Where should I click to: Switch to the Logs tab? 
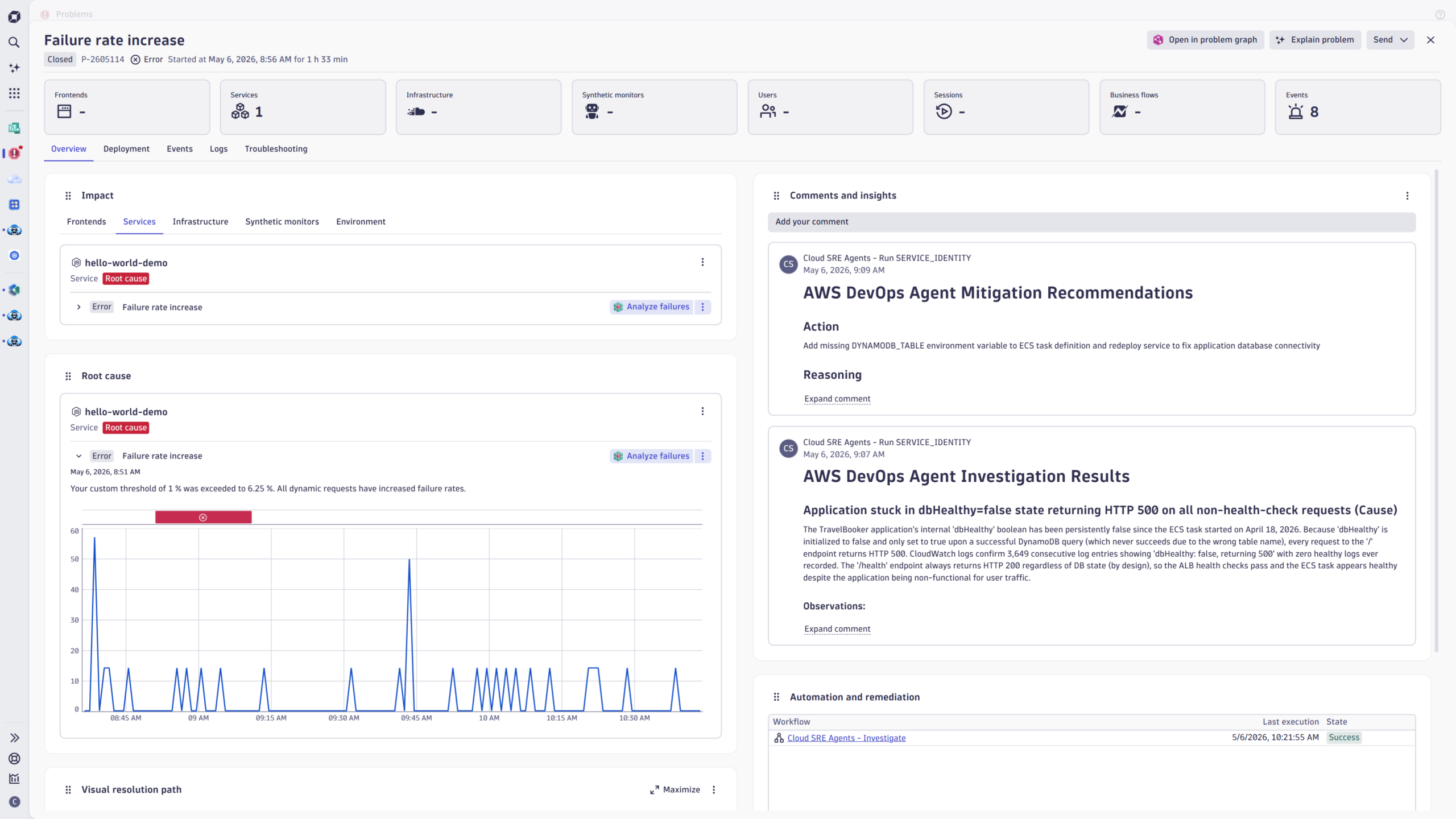pyautogui.click(x=218, y=149)
